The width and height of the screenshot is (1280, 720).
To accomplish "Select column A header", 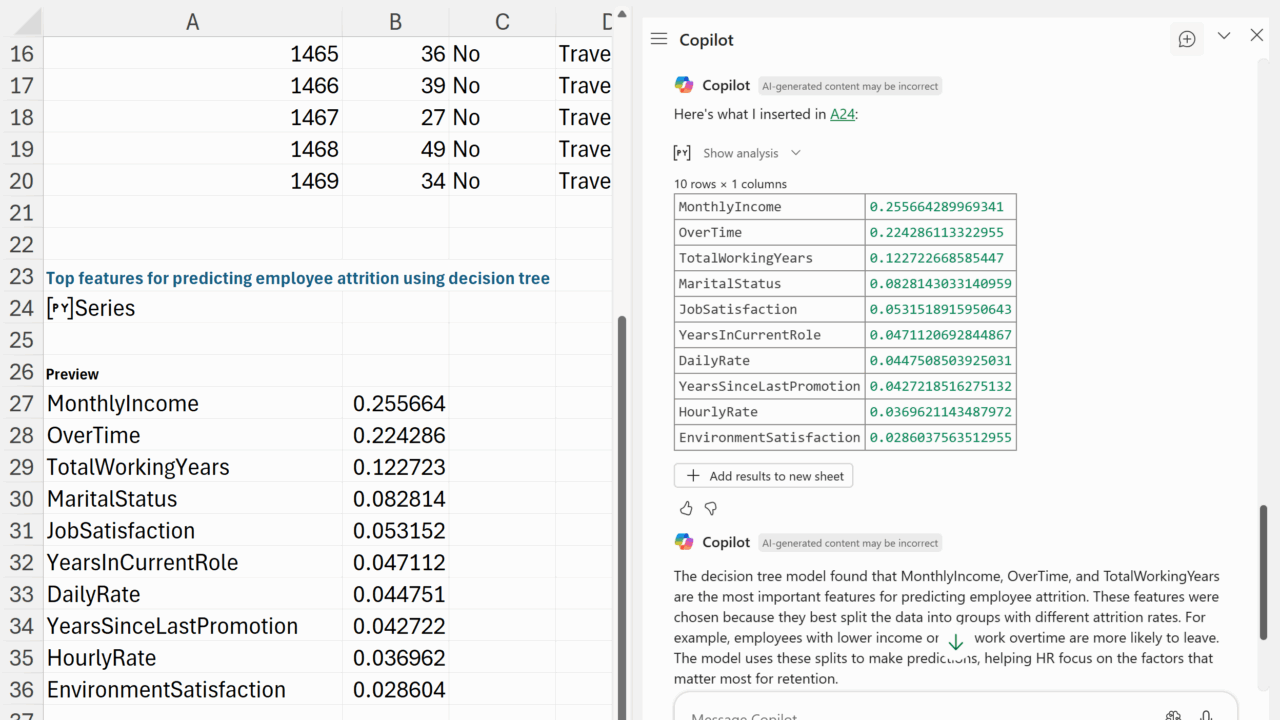I will coord(193,22).
